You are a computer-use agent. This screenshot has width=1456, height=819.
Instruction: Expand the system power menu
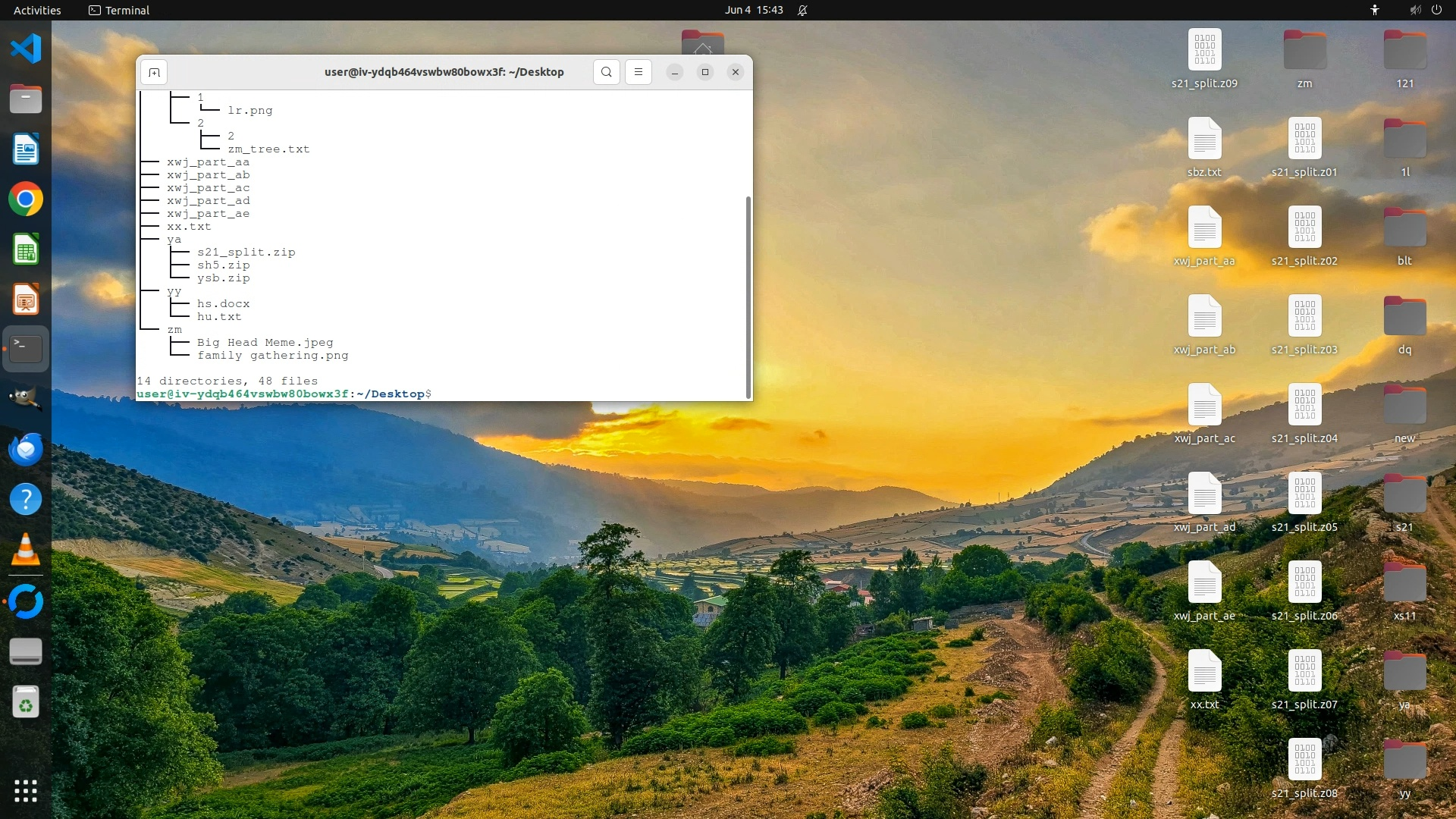[1436, 10]
